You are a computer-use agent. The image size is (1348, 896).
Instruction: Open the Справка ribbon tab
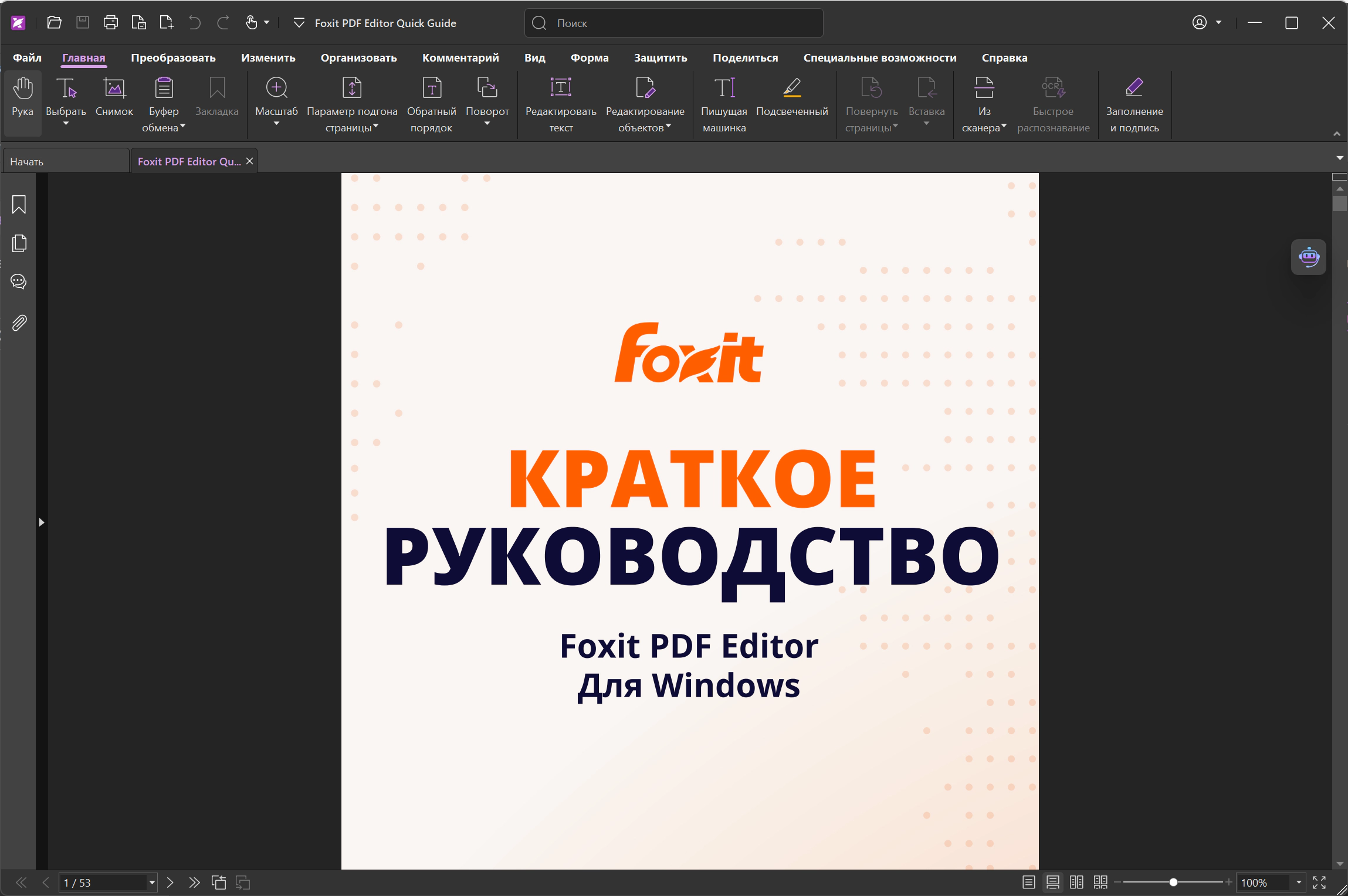pyautogui.click(x=1005, y=57)
